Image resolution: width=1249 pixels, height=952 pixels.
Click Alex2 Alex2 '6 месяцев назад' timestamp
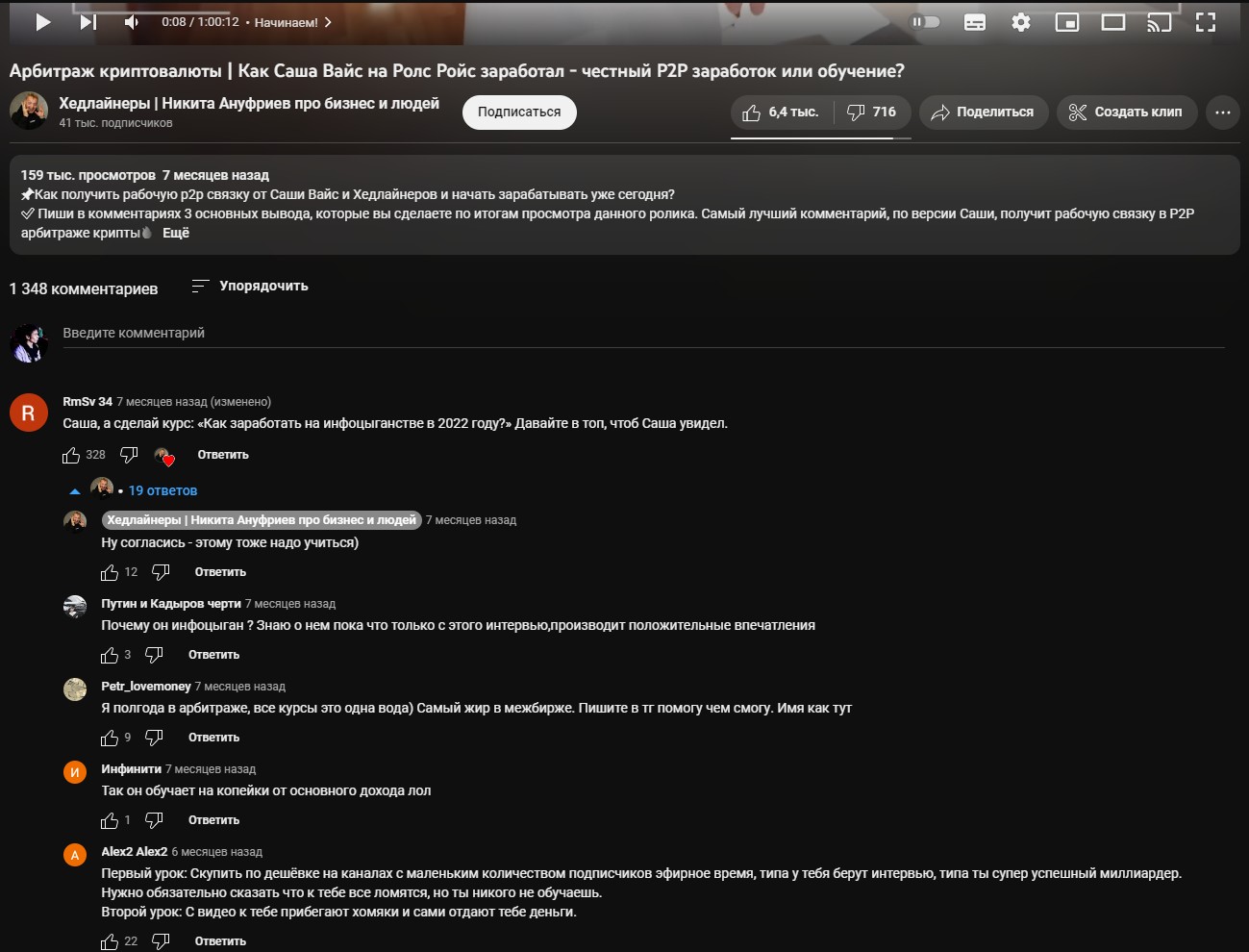coord(217,852)
